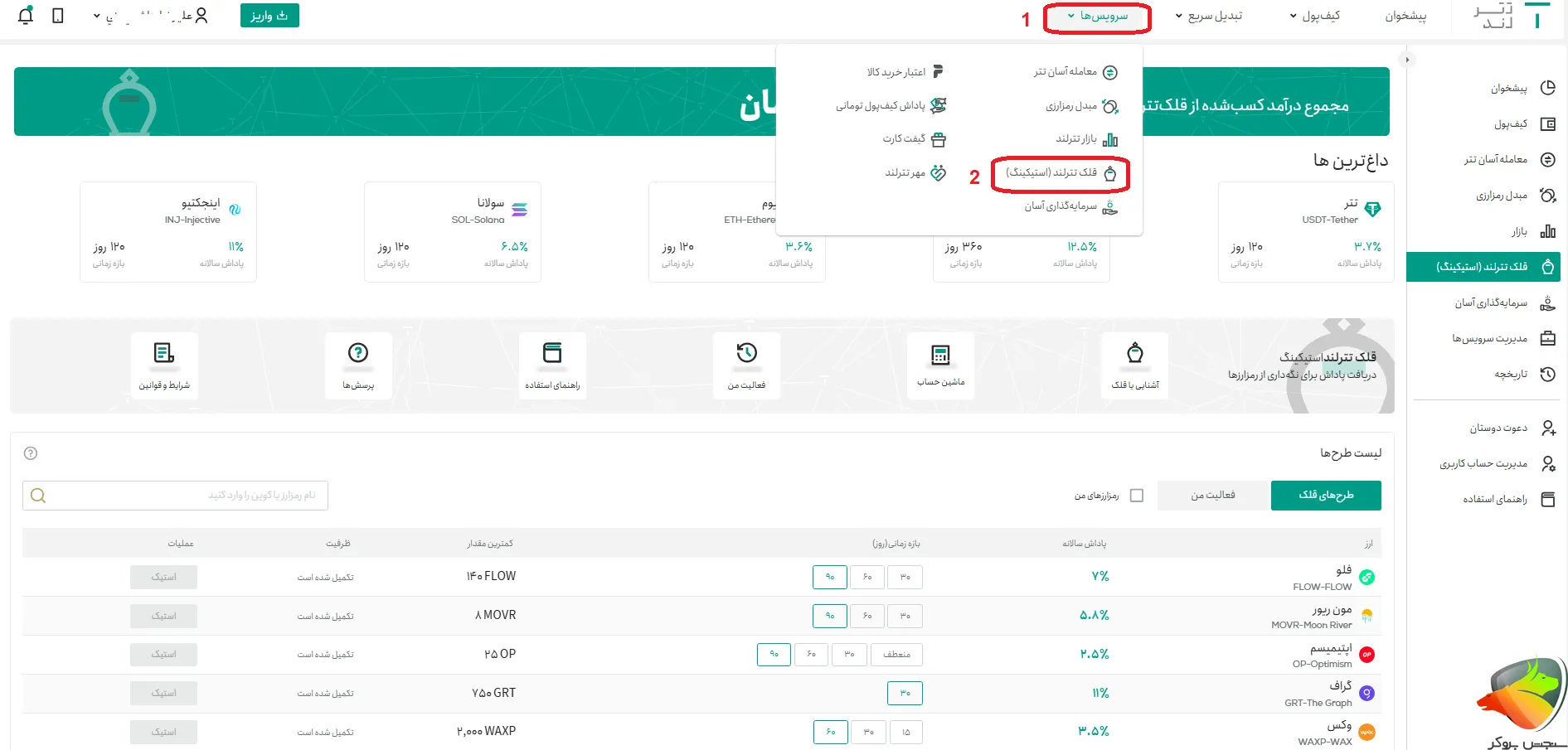1568x750 pixels.
Task: Expand the کیف‌پول dropdown in top bar
Action: pyautogui.click(x=1318, y=16)
